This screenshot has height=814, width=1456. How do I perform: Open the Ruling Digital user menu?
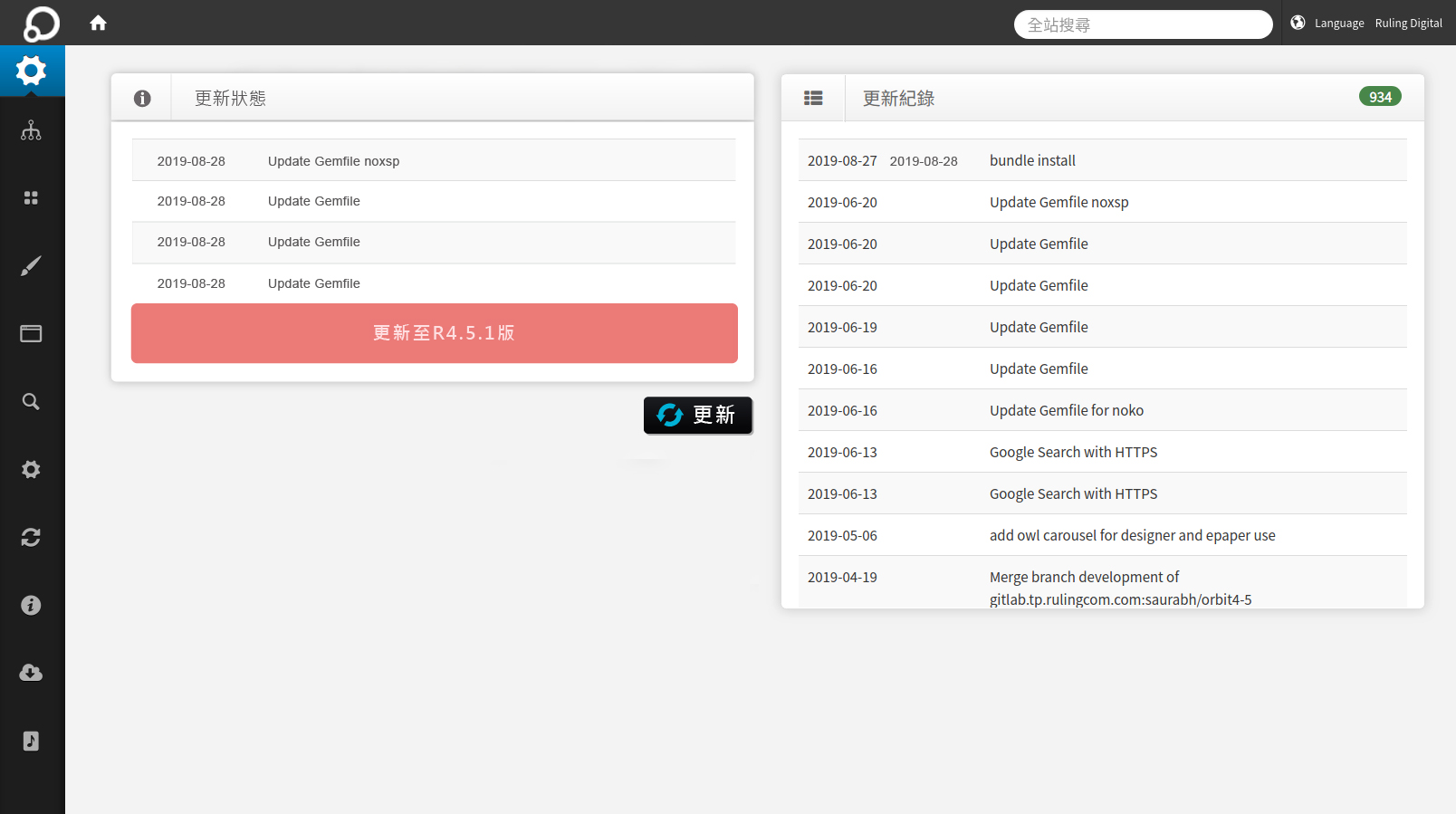pos(1408,24)
